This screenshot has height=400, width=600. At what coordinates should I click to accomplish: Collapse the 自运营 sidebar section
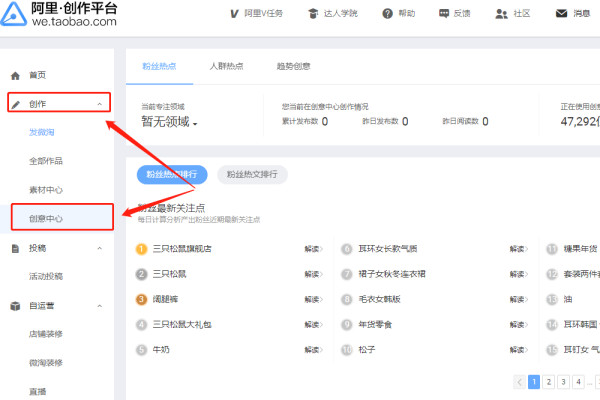coord(99,306)
